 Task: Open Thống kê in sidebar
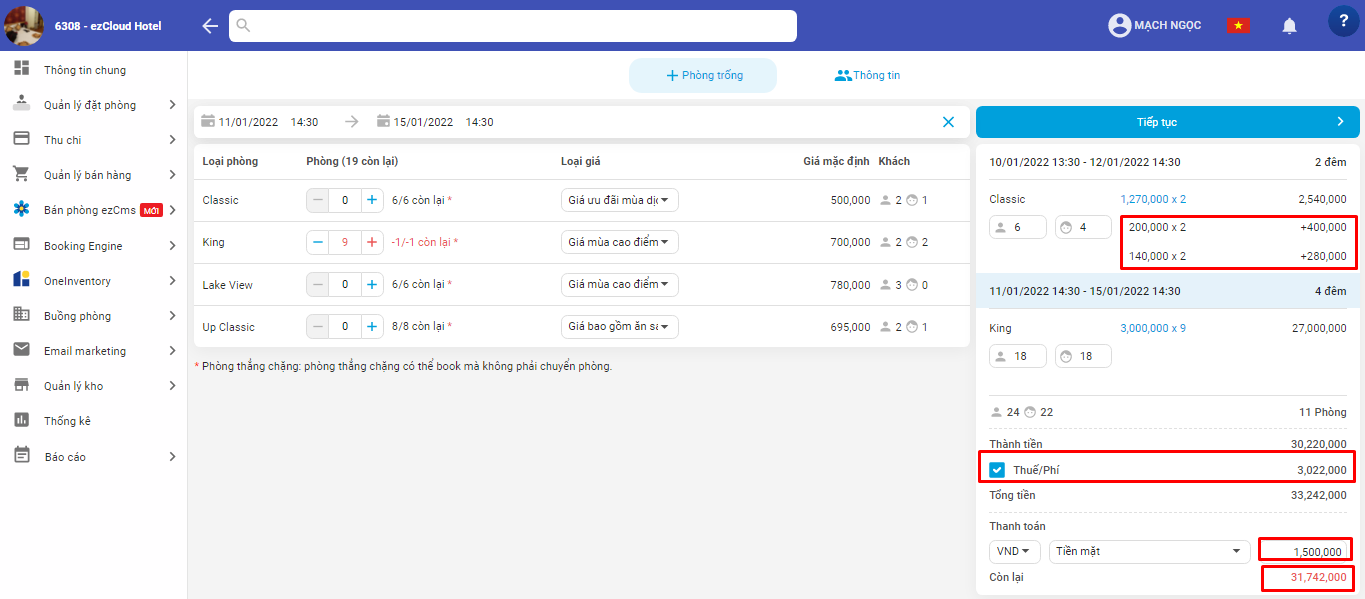pos(67,421)
